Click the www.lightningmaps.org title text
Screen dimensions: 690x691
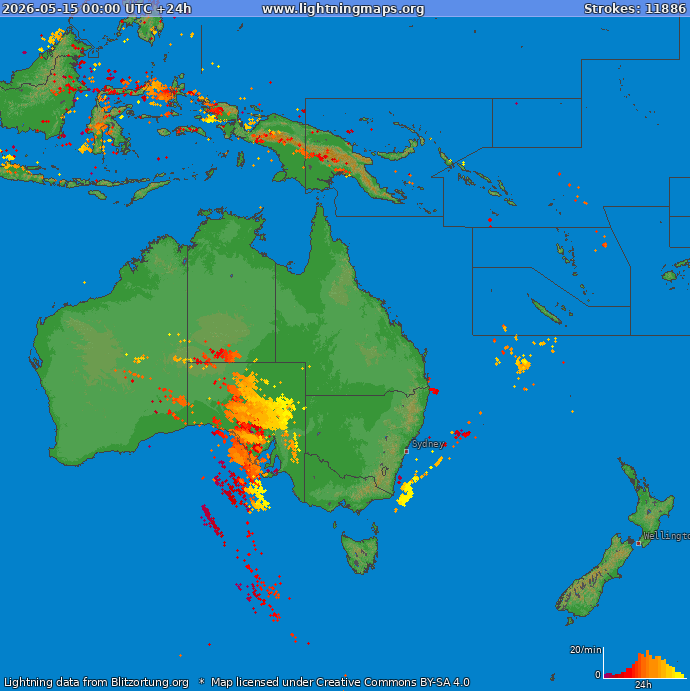click(343, 8)
